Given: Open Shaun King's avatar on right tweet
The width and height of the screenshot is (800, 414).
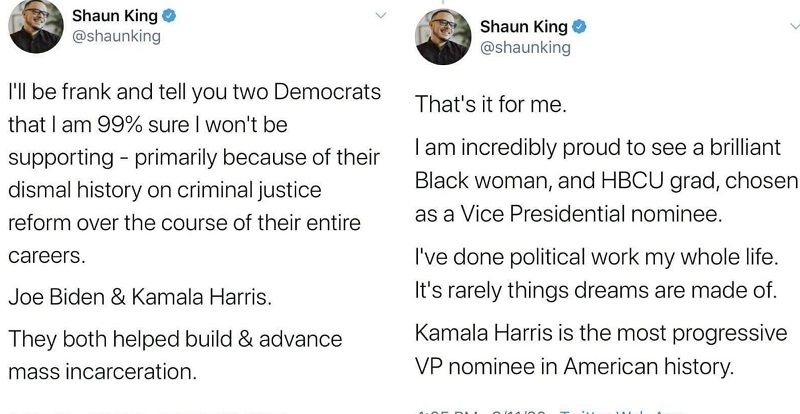Looking at the screenshot, I should [444, 37].
